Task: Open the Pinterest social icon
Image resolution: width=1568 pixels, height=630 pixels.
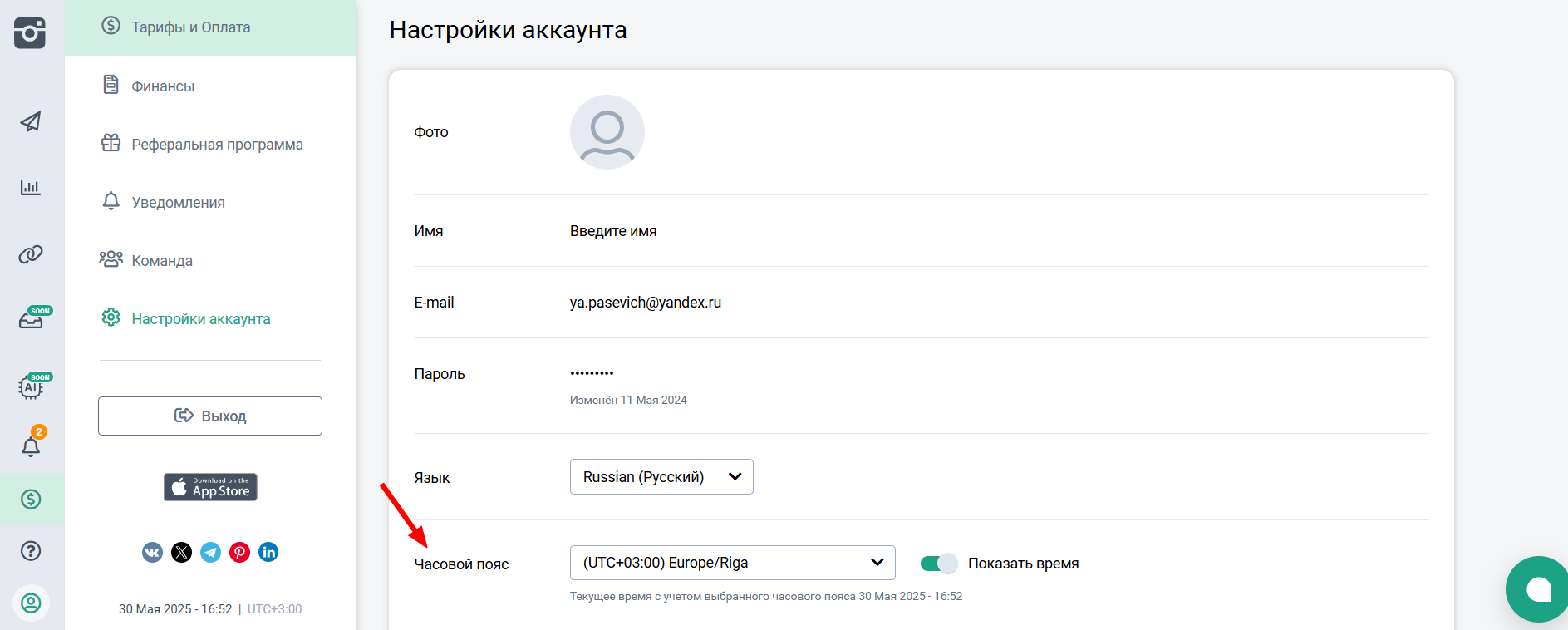Action: [x=239, y=553]
